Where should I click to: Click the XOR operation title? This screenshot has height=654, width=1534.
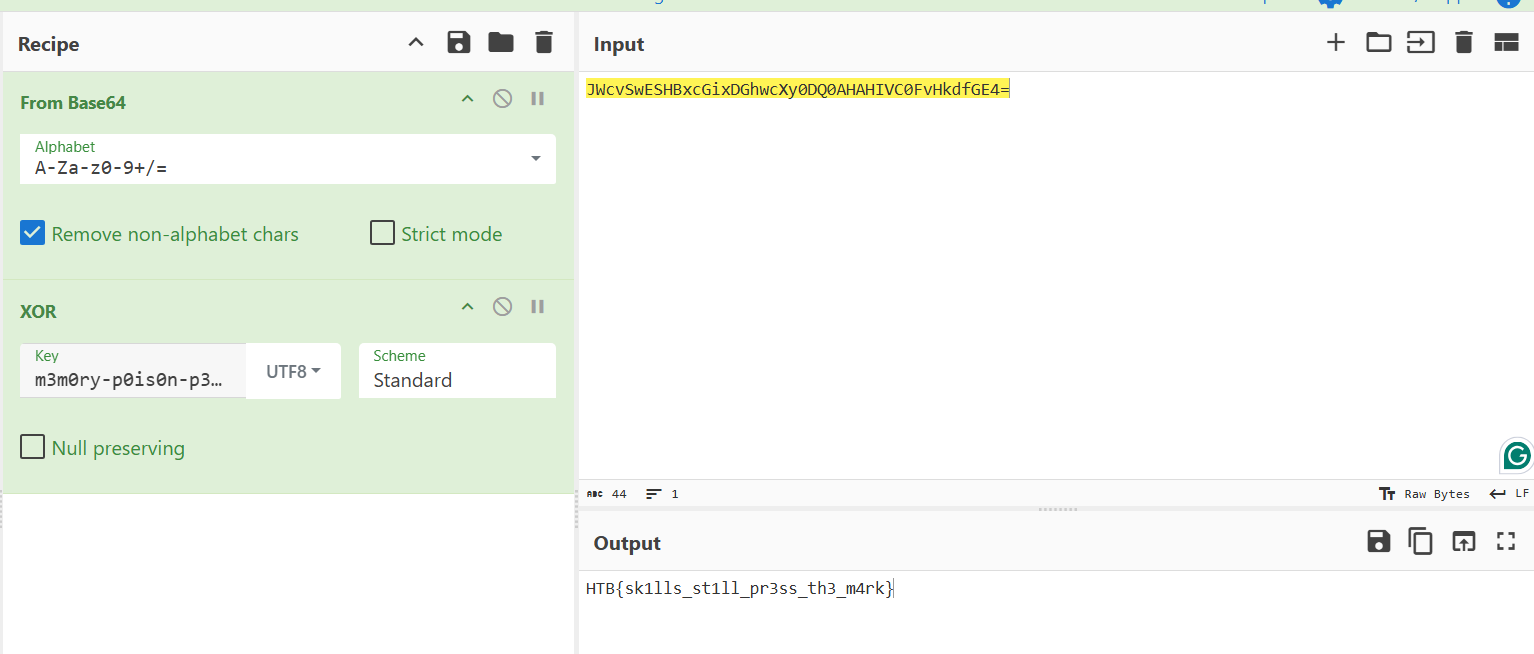pyautogui.click(x=39, y=312)
